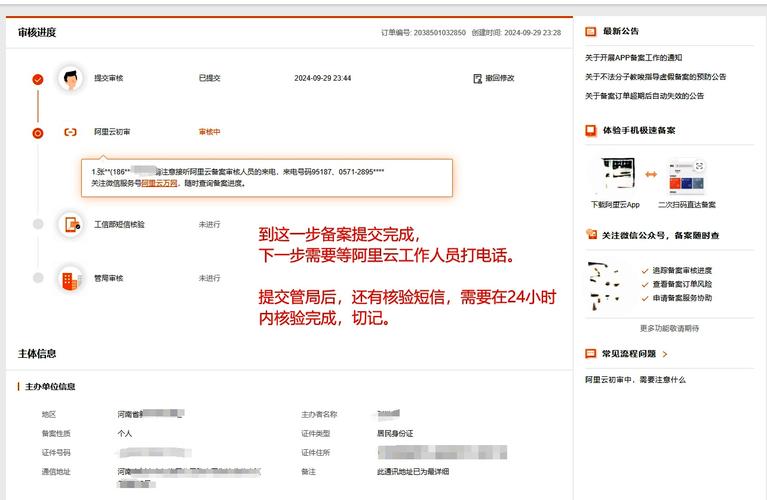The width and height of the screenshot is (767, 500).
Task: Click the 主体信息 heading
Action: point(37,354)
